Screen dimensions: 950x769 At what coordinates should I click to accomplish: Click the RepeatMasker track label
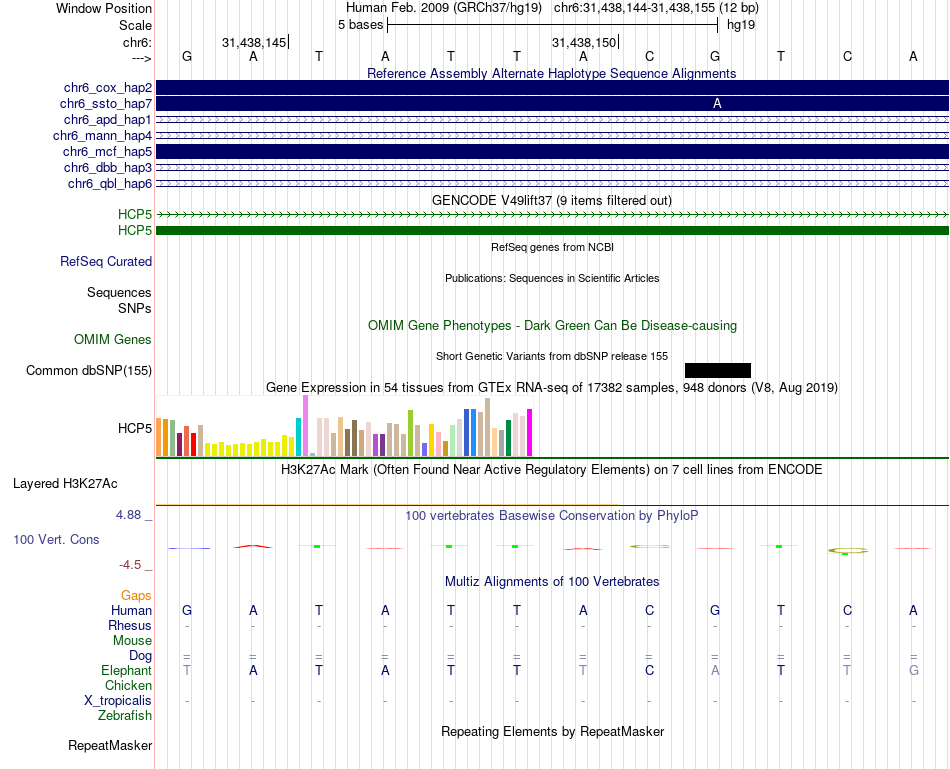110,745
